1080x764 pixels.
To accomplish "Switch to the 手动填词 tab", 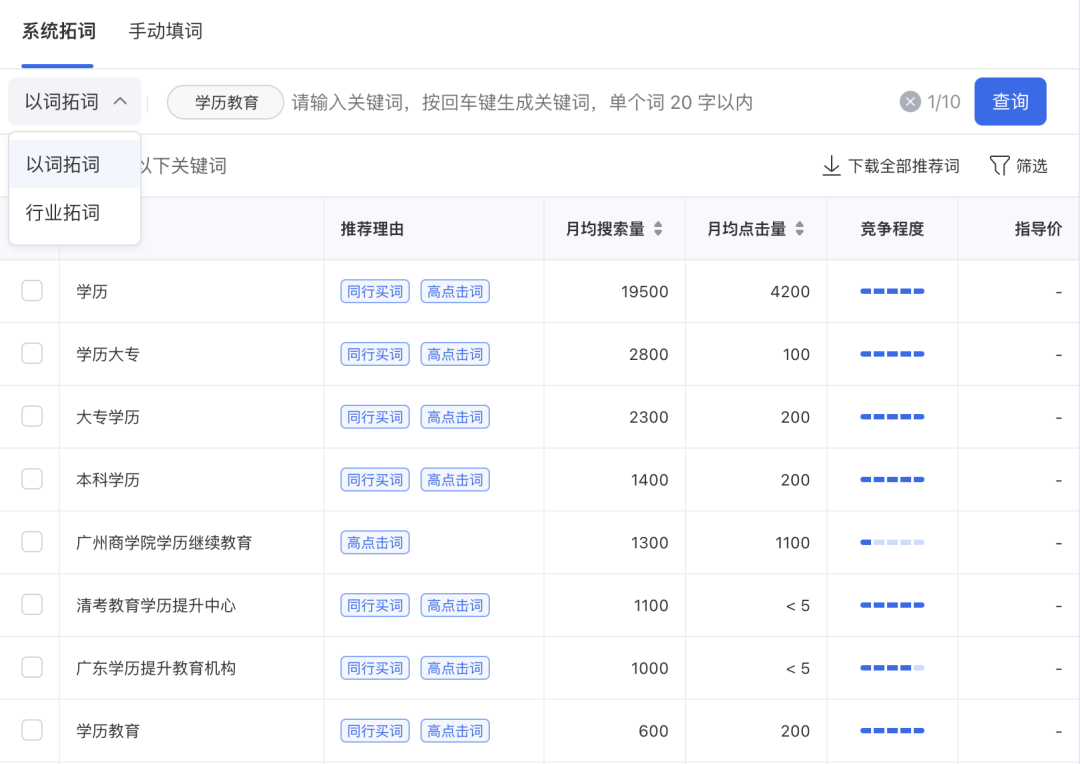I will pos(164,31).
